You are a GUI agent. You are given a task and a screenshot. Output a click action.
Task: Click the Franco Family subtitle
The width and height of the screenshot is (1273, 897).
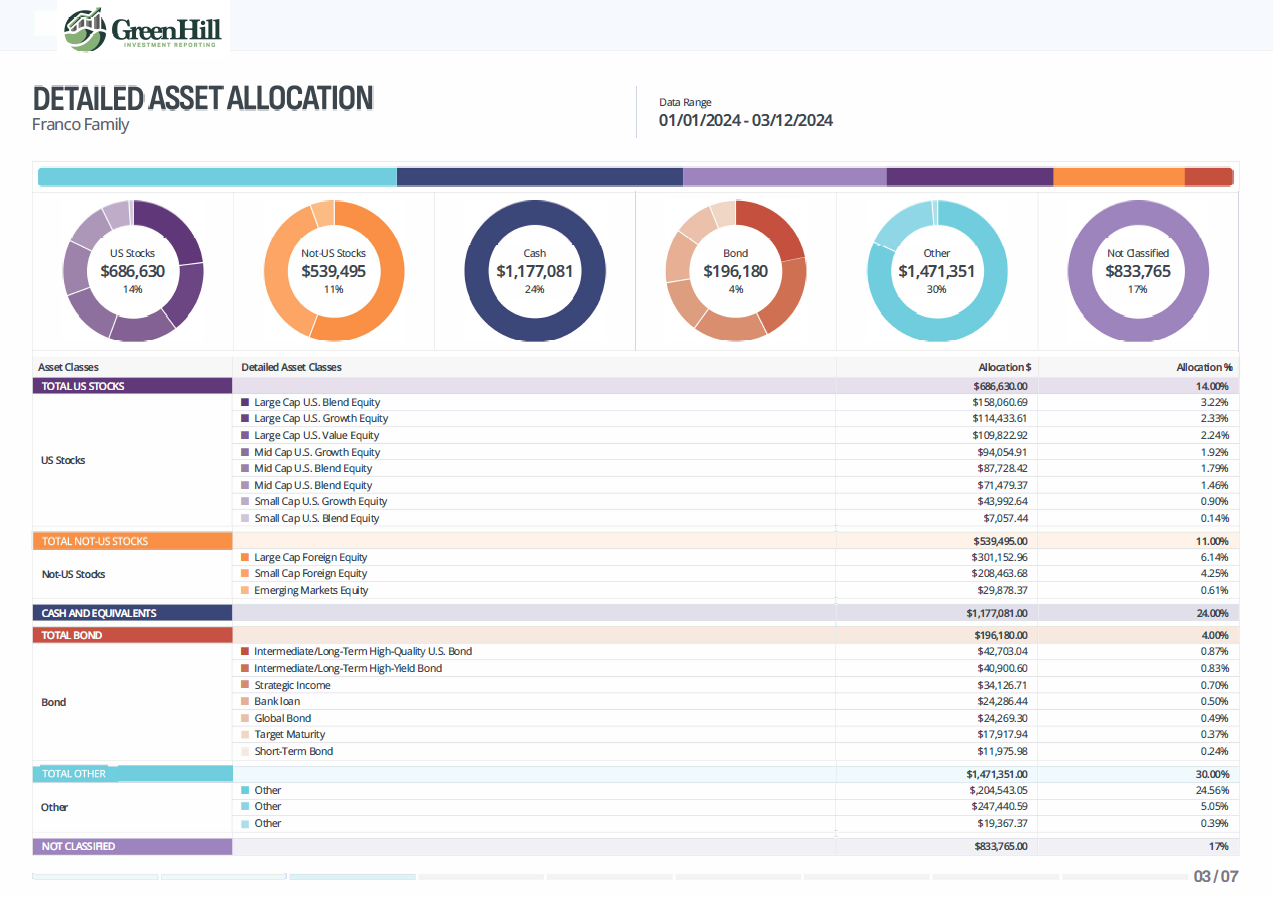tap(81, 125)
